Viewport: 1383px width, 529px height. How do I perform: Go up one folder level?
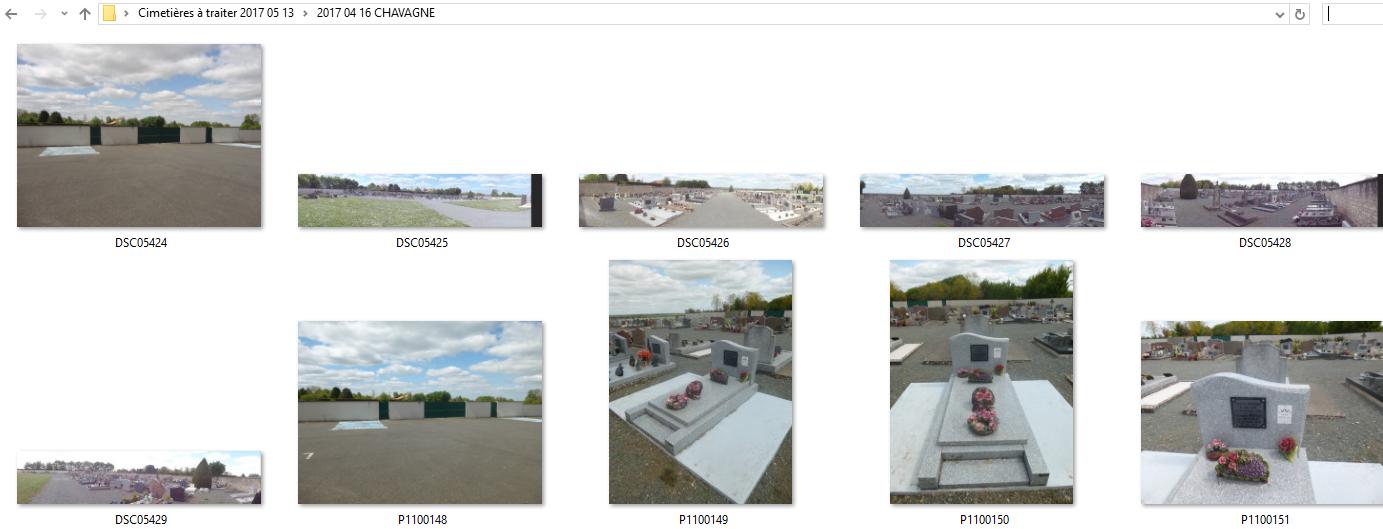[x=85, y=14]
